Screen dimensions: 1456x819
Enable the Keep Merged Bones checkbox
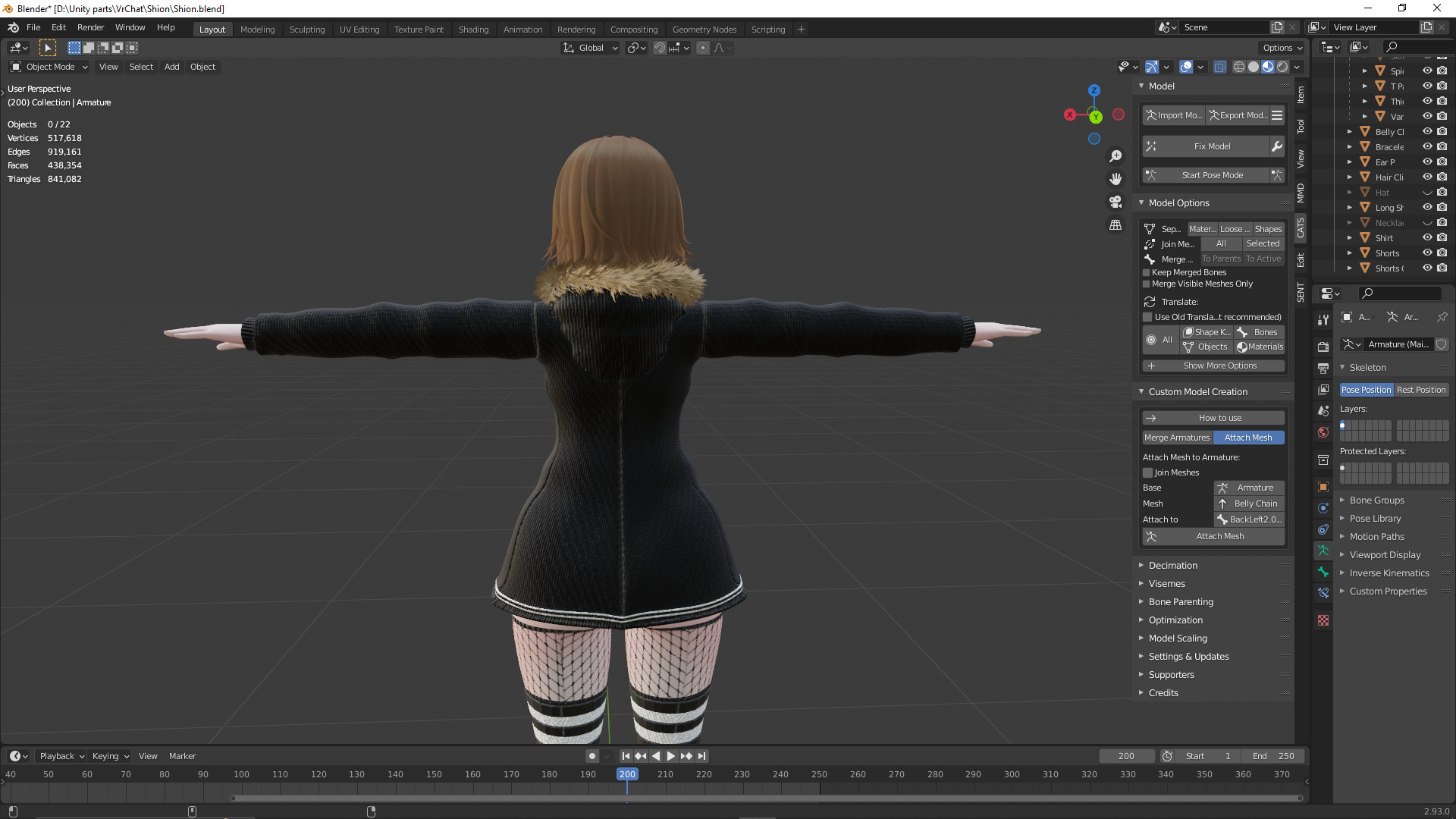[x=1147, y=273]
